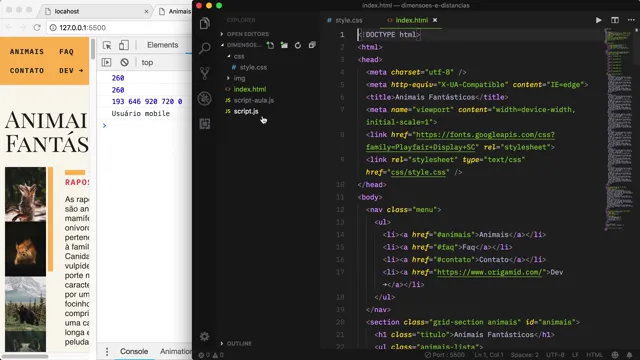Click the FAQ link in page menu
Viewport: 640px width, 360px height.
pyautogui.click(x=66, y=51)
